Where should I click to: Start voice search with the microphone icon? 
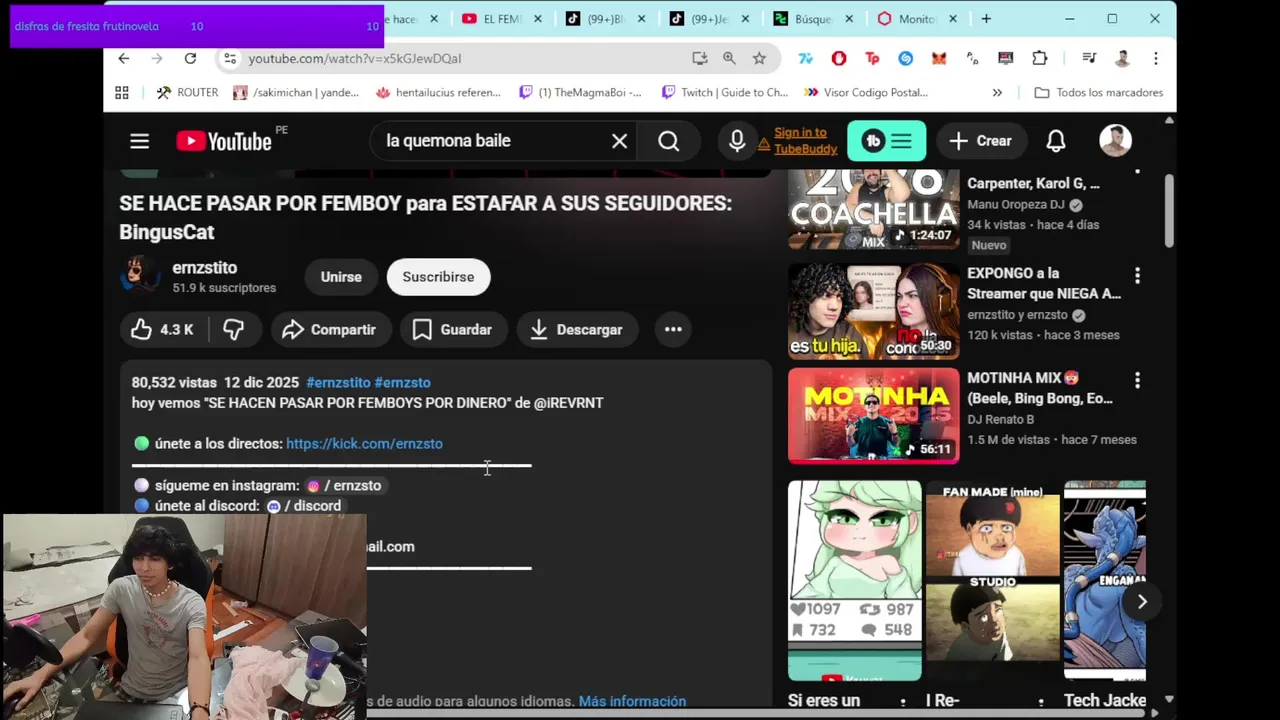click(x=737, y=141)
